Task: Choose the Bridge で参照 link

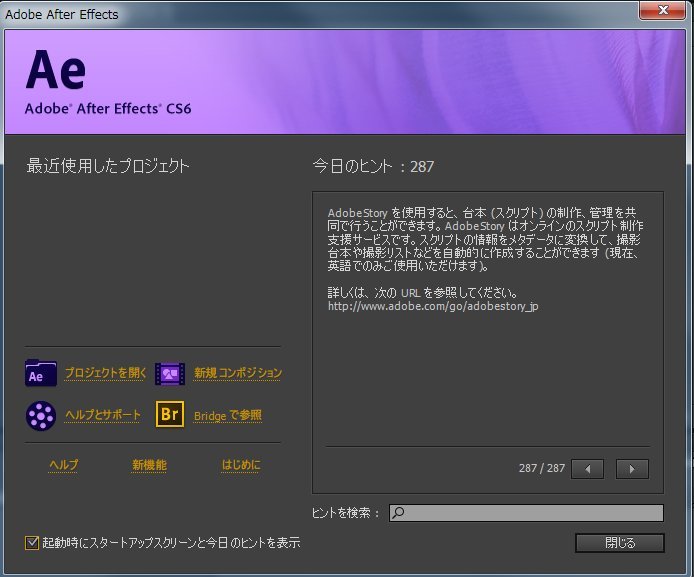Action: pos(227,415)
